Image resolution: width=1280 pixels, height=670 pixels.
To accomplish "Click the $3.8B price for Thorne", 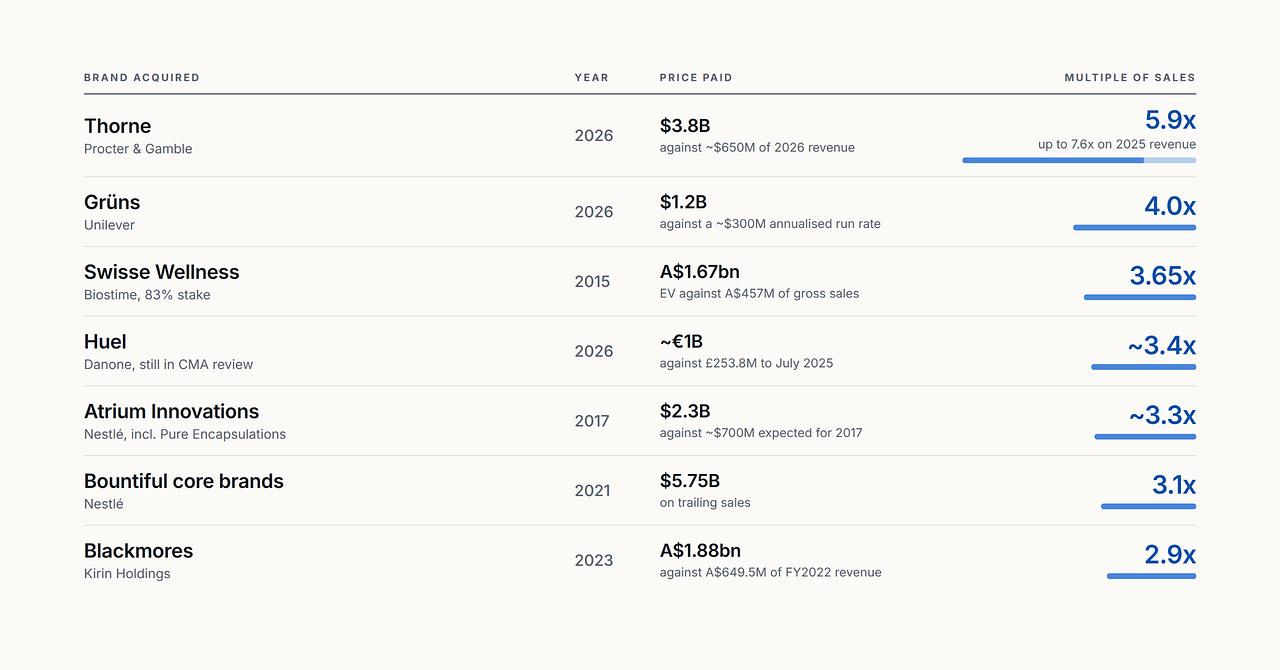I will pyautogui.click(x=685, y=125).
